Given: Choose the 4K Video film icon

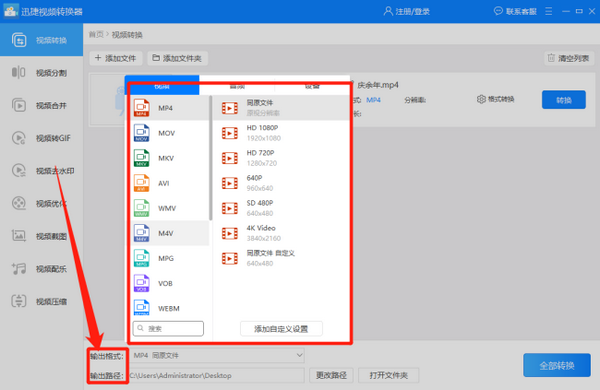Looking at the screenshot, I should (x=230, y=233).
